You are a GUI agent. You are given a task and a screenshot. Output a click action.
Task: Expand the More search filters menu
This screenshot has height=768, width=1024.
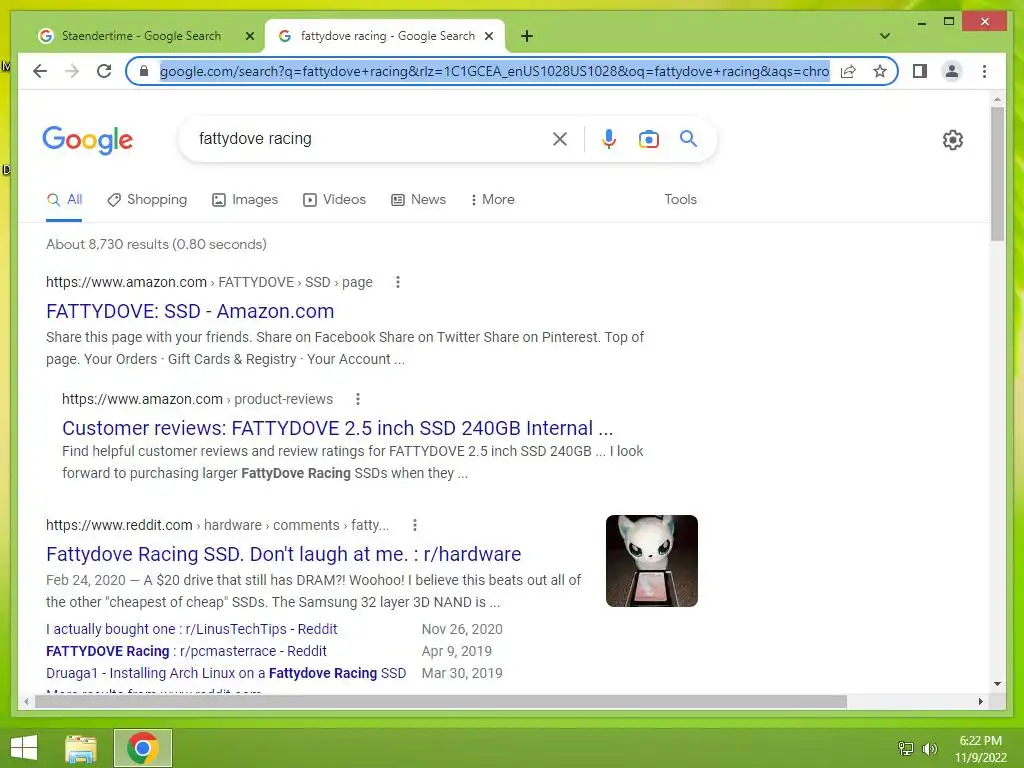click(492, 199)
